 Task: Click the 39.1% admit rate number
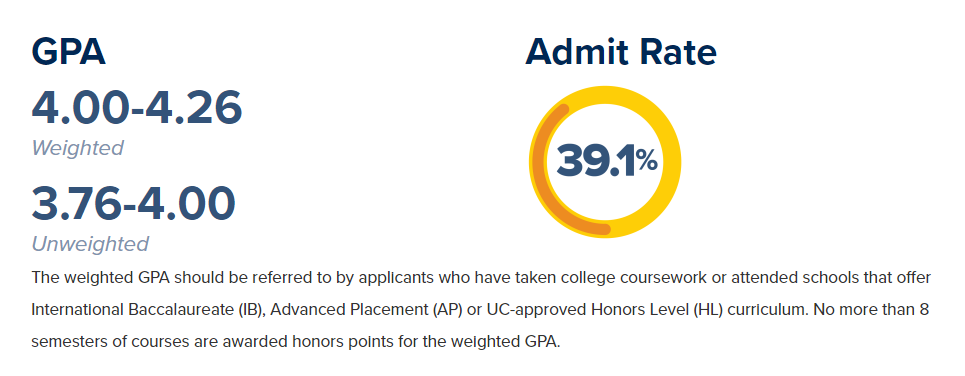pyautogui.click(x=606, y=162)
